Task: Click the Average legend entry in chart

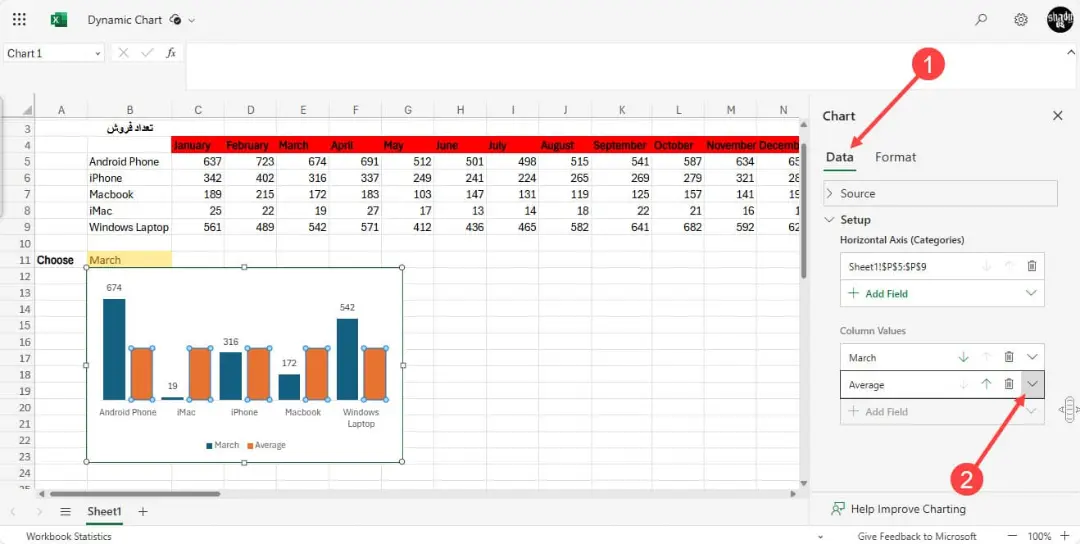Action: click(266, 445)
